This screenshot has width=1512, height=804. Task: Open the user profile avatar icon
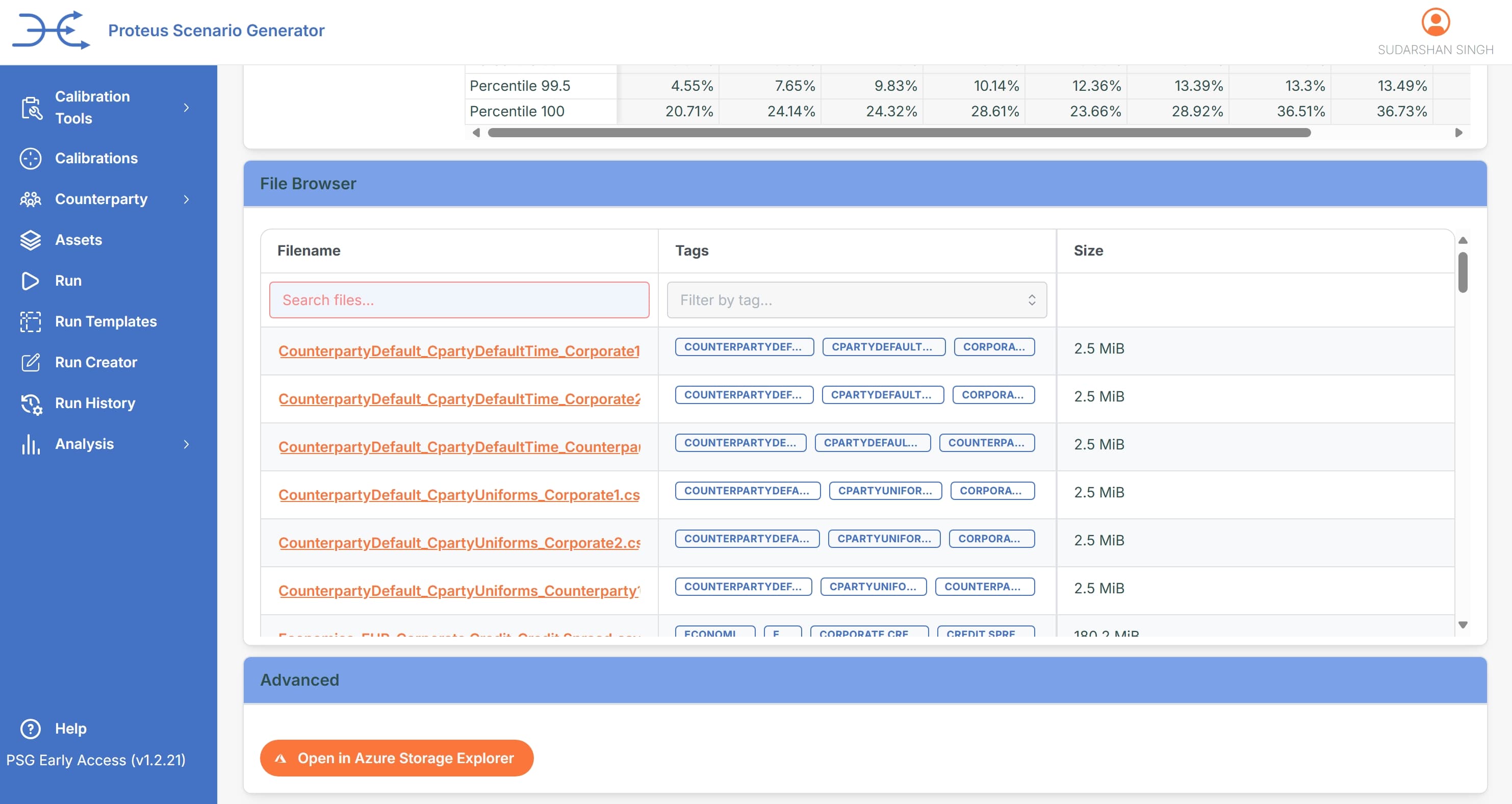coord(1435,22)
